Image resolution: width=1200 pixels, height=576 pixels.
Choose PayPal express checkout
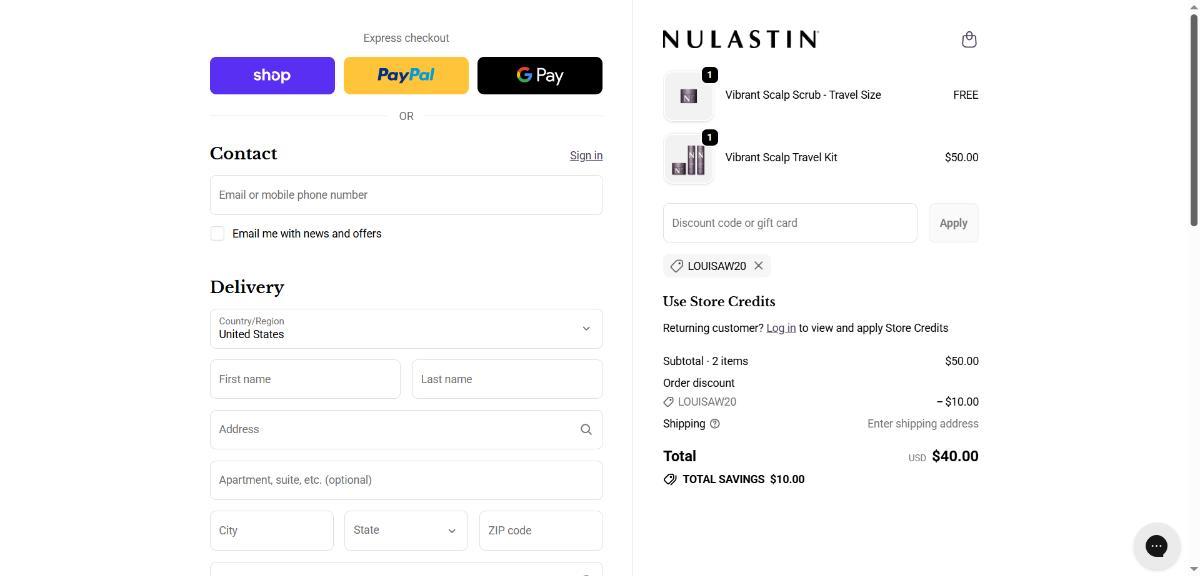tap(406, 76)
